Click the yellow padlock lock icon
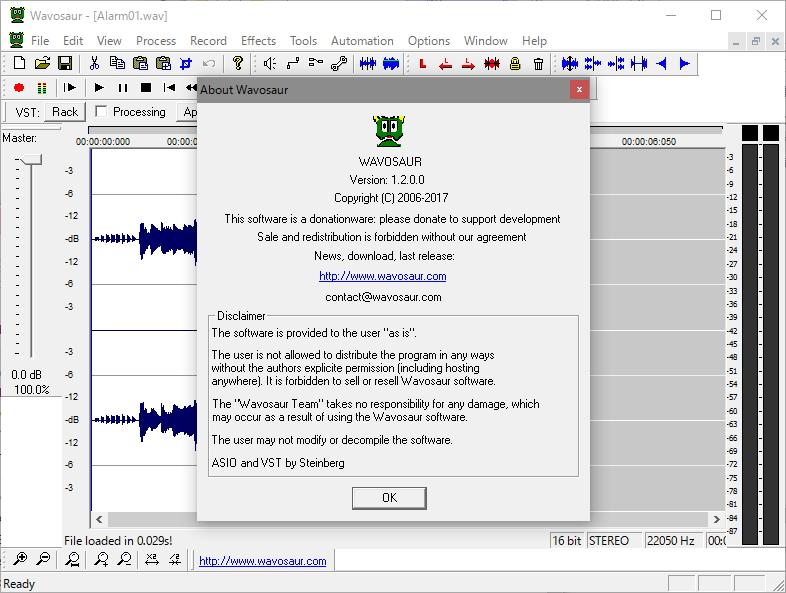The height and width of the screenshot is (593, 786). click(515, 64)
